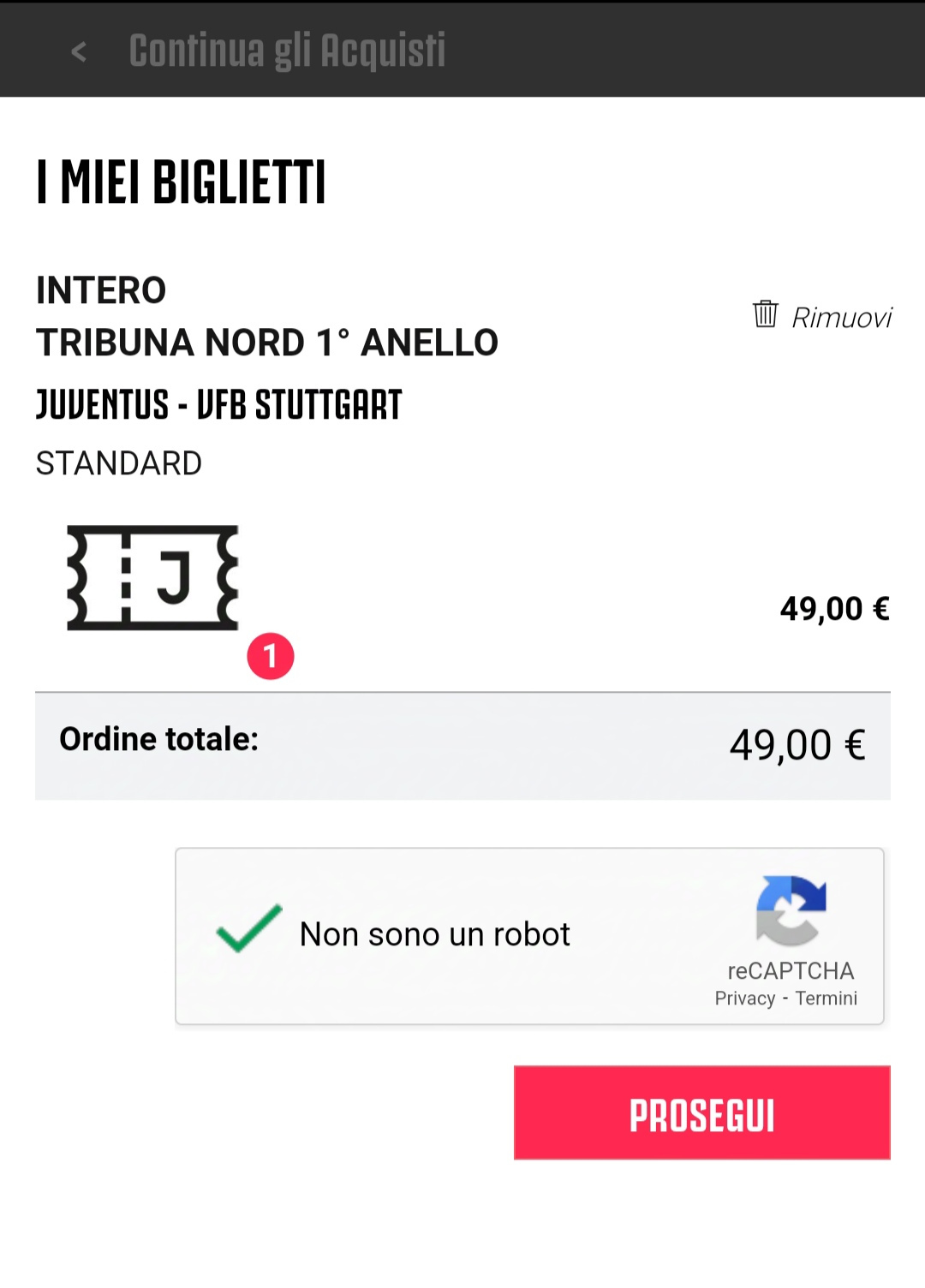Tap the red quantity badge
The height and width of the screenshot is (1288, 925).
[x=271, y=657]
